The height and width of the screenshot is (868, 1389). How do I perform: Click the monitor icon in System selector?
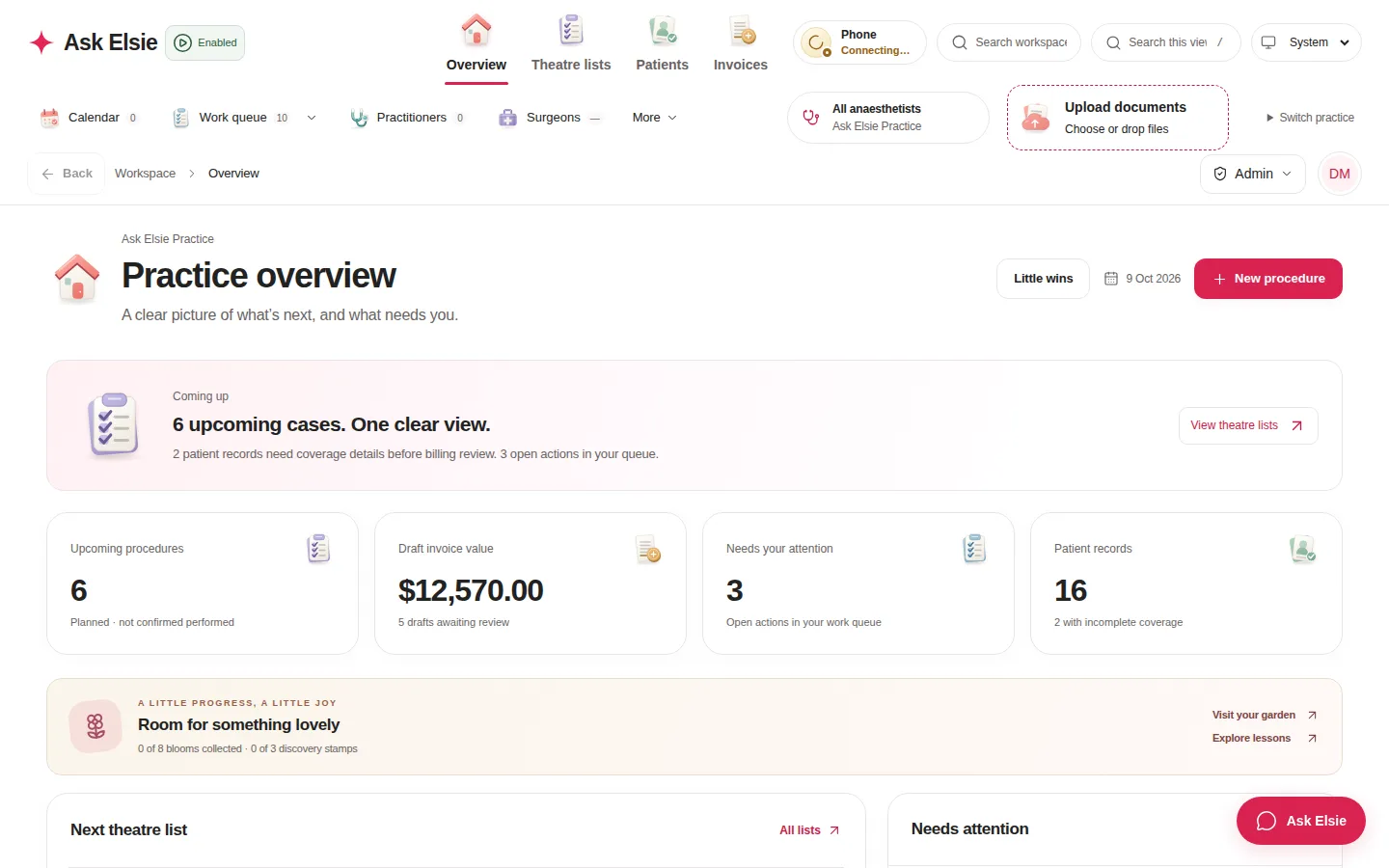point(1268,42)
